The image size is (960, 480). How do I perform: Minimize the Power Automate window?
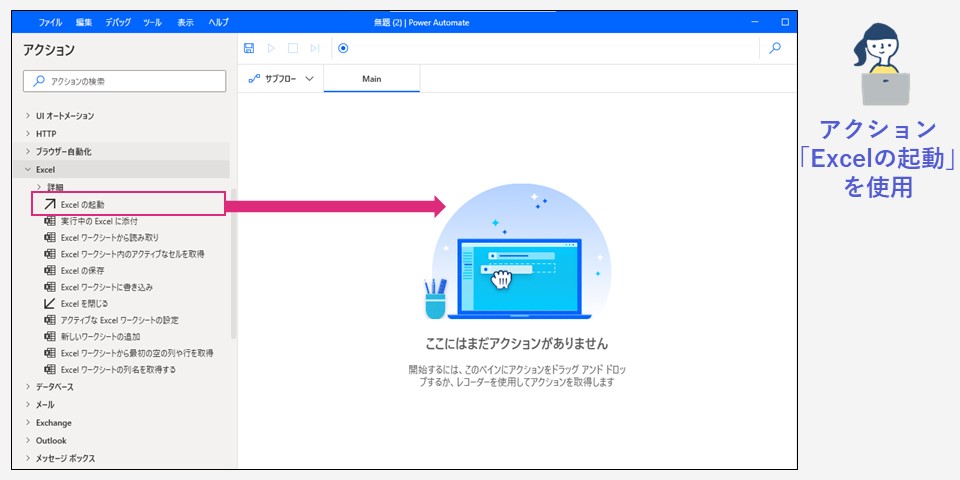pos(756,23)
